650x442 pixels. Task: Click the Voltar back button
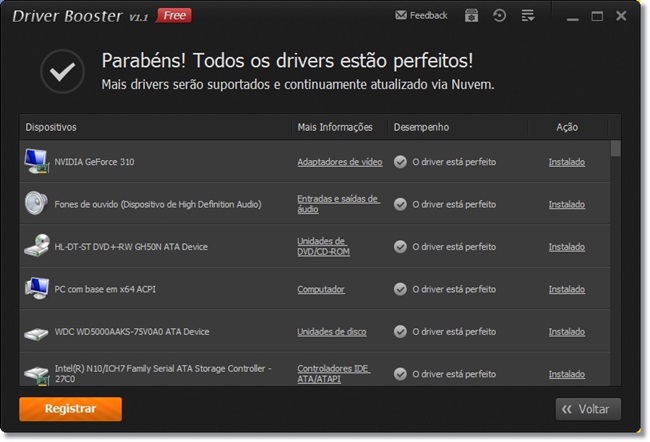588,409
